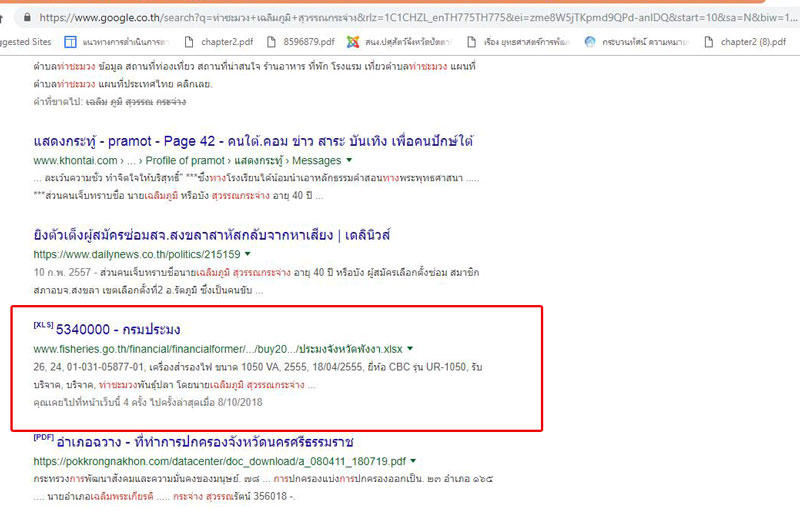Open the Joomla-icon bookmark

pyautogui.click(x=391, y=42)
